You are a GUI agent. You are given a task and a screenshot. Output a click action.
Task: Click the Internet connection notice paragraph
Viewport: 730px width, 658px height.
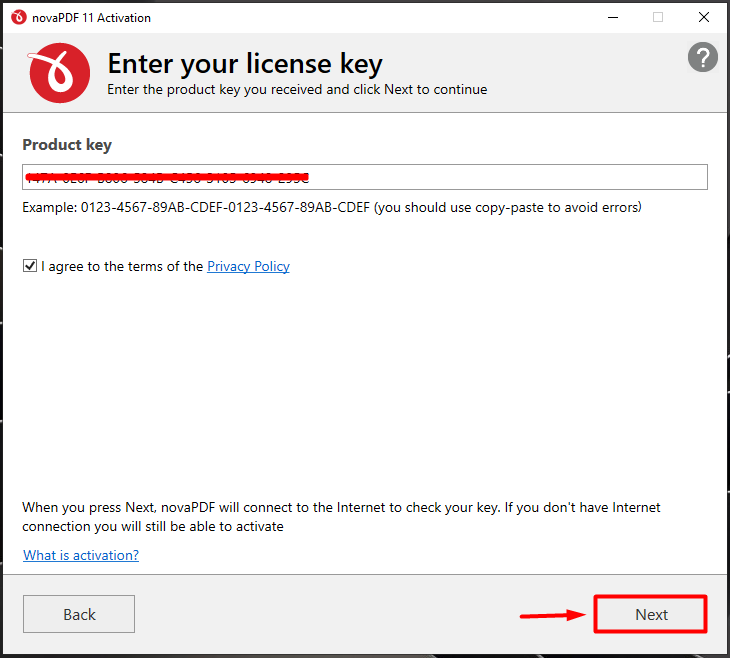point(340,517)
